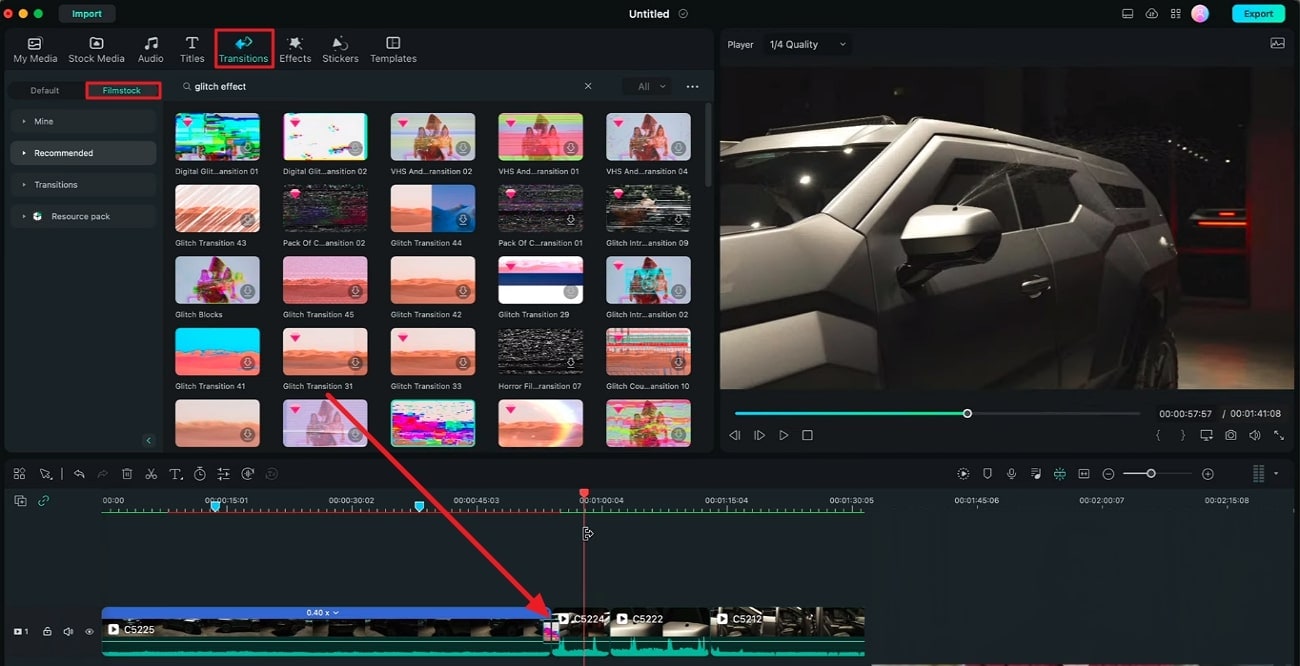Zoom out timeline with minus icon
The width and height of the screenshot is (1300, 666).
coord(1108,474)
